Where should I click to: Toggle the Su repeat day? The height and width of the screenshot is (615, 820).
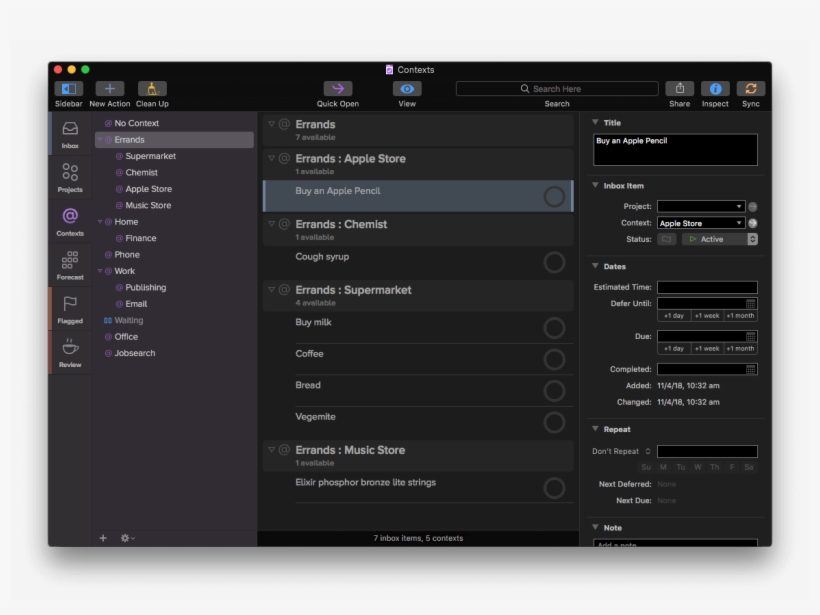(x=646, y=467)
